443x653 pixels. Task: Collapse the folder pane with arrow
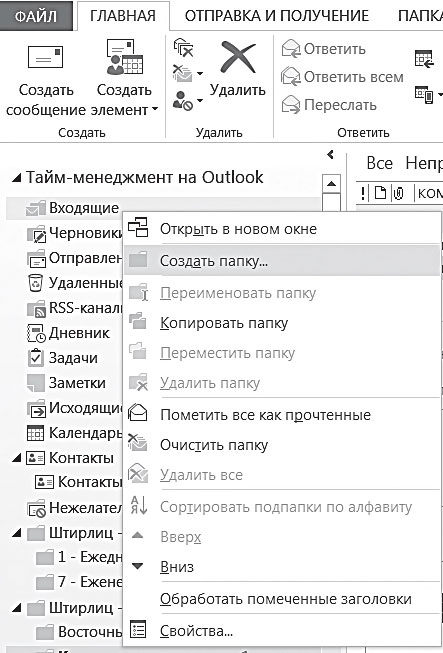click(x=331, y=155)
